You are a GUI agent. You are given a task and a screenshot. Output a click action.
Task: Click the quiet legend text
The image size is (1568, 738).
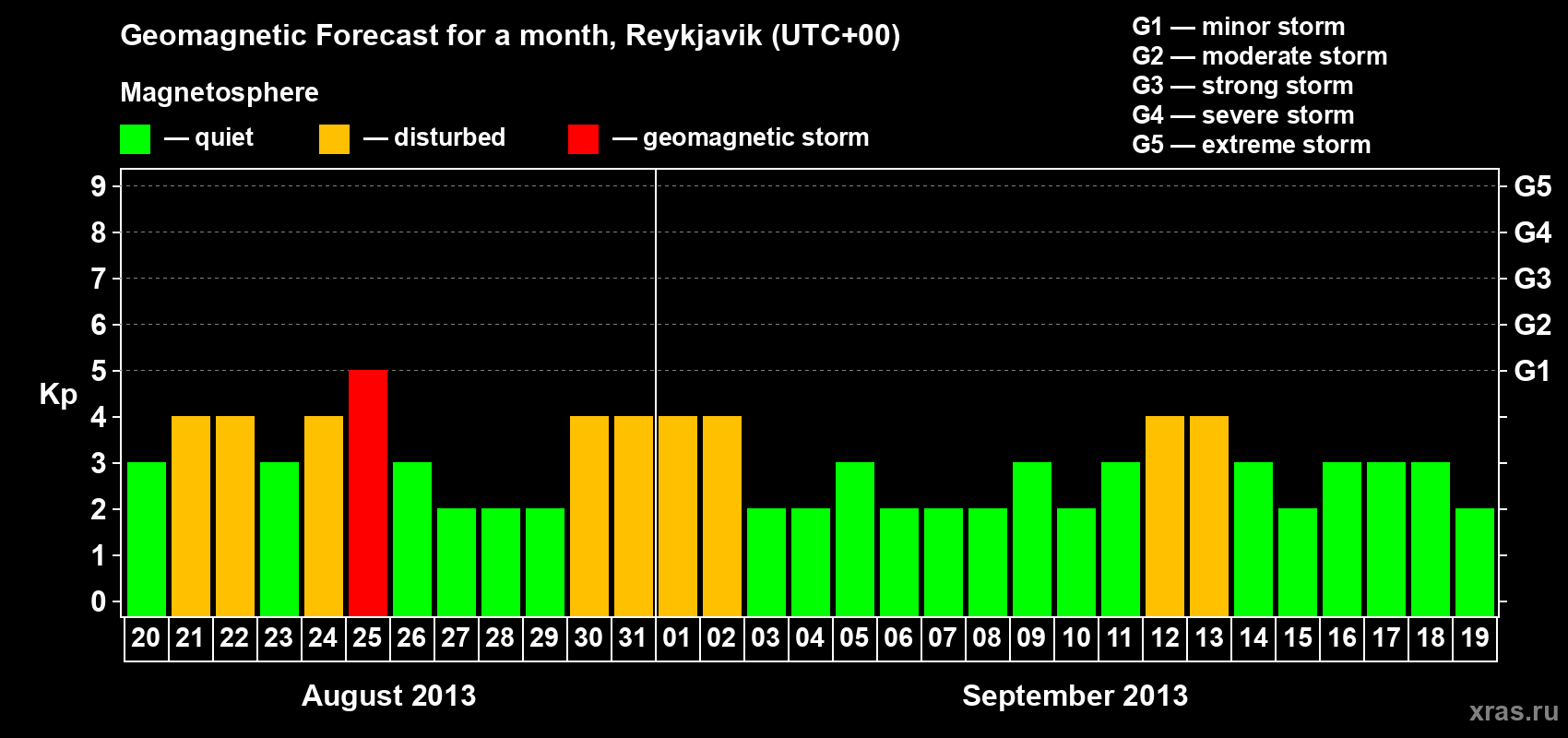point(224,138)
